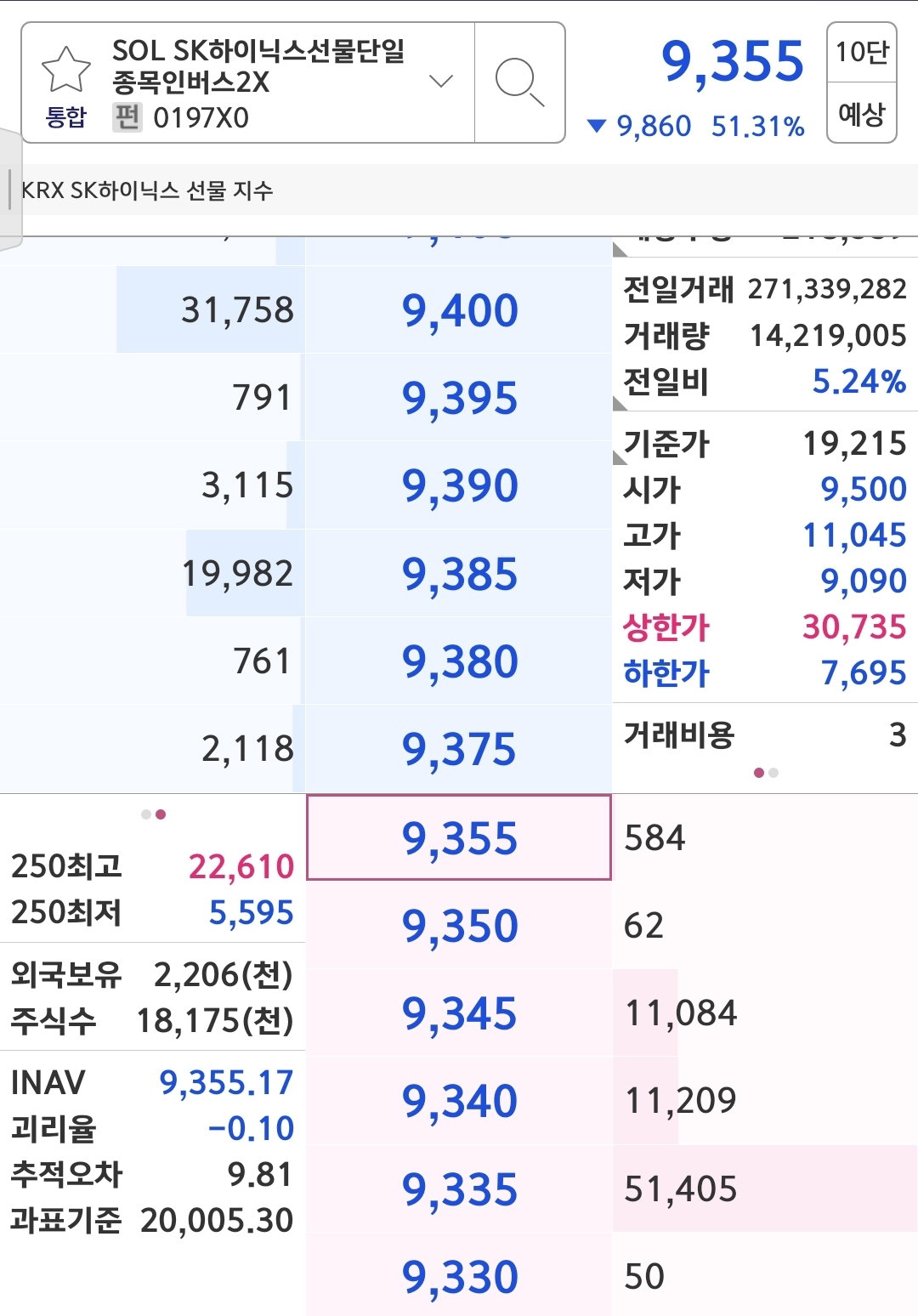This screenshot has width=918, height=1316.
Task: Tap the 고가 11,045 value
Action: click(854, 536)
